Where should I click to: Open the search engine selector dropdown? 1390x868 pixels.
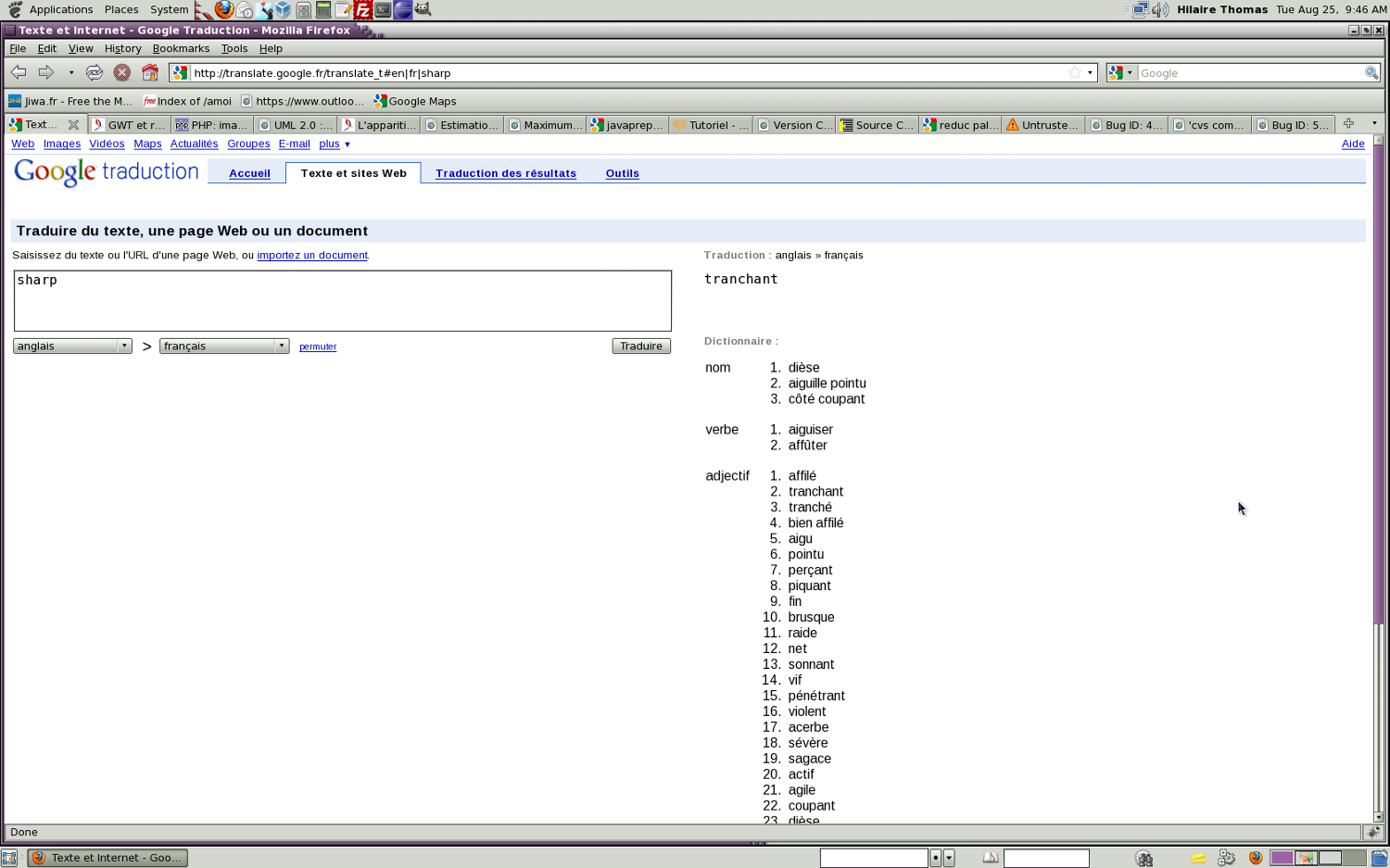[1121, 72]
